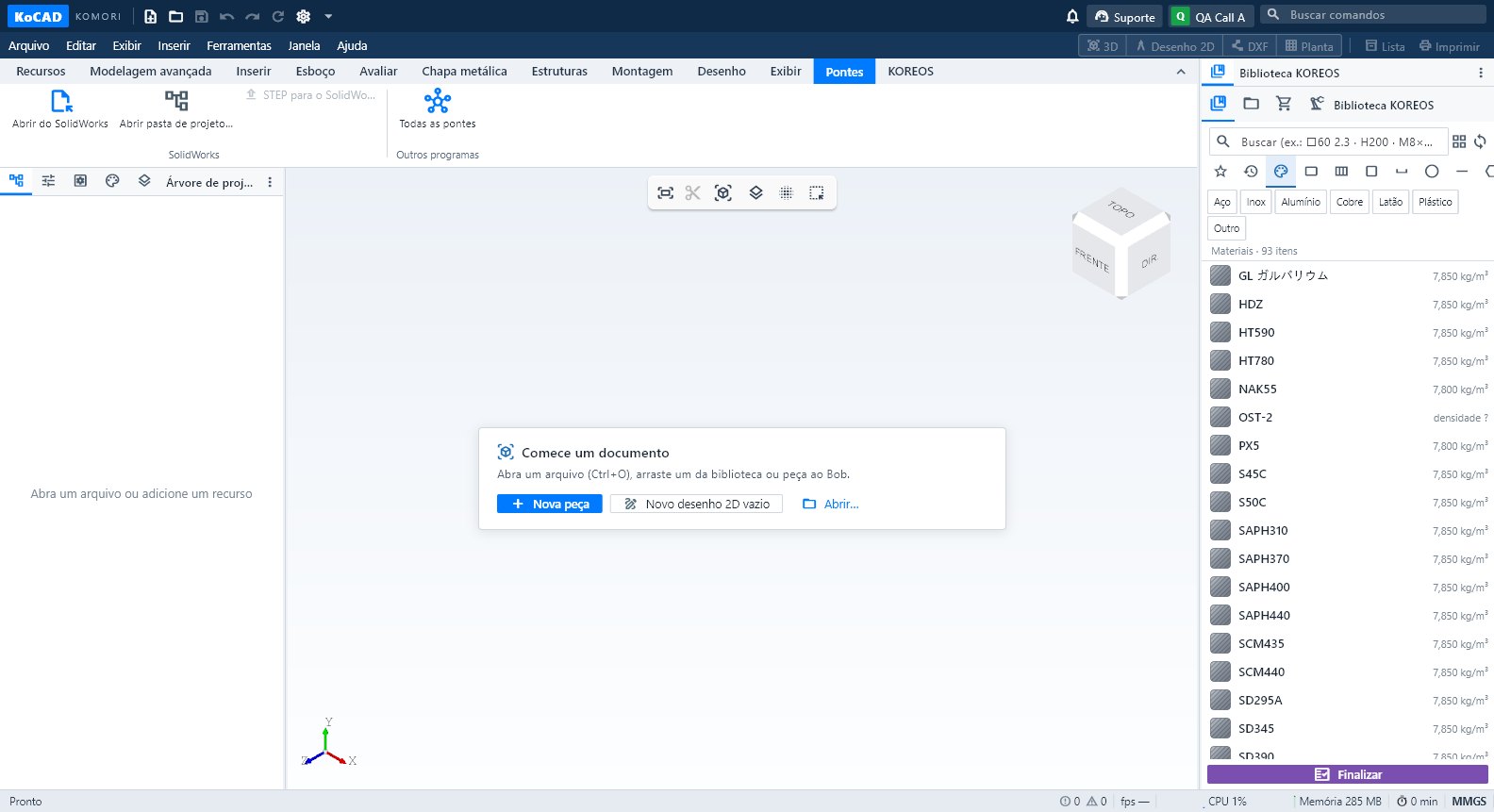Open the appearance palette tab in left panel

click(112, 181)
